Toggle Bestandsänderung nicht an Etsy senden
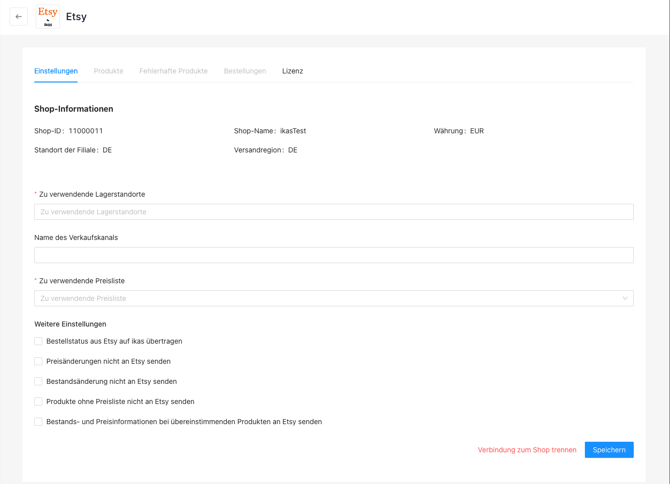Screen dimensions: 670x484 pos(38,381)
